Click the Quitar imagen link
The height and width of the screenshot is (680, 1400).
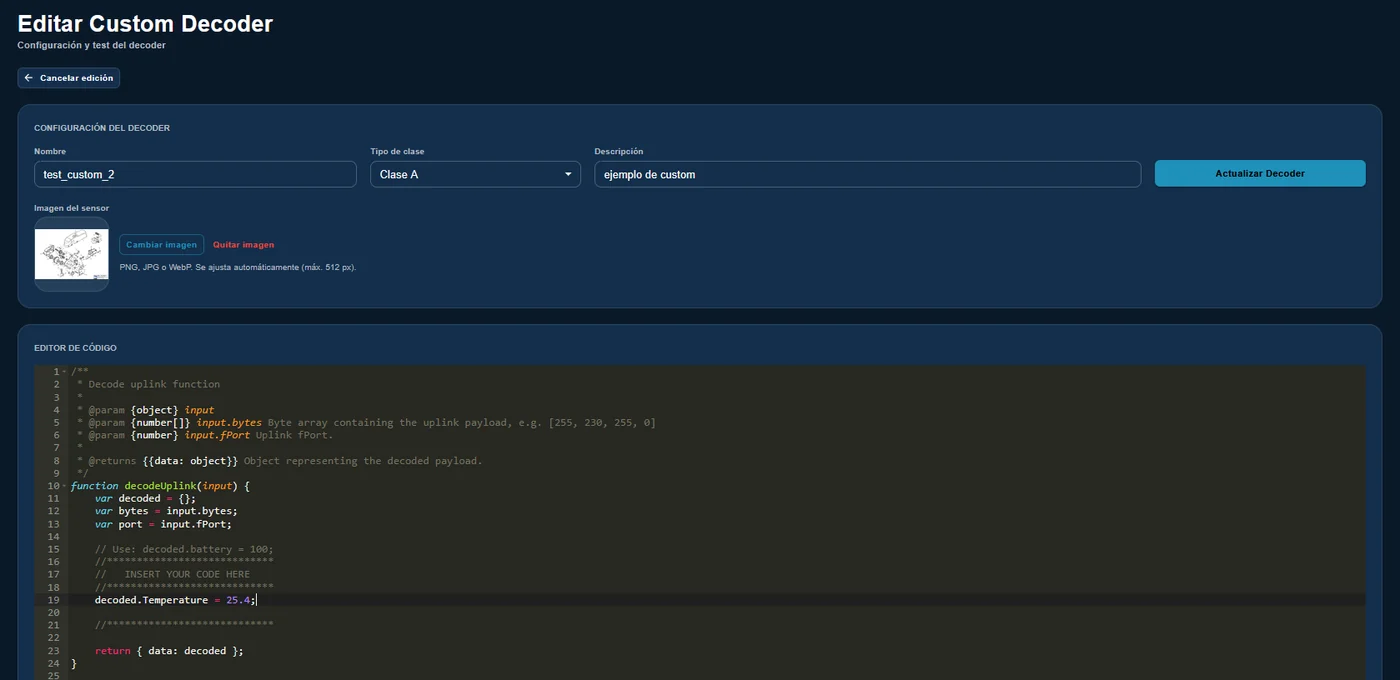[243, 244]
